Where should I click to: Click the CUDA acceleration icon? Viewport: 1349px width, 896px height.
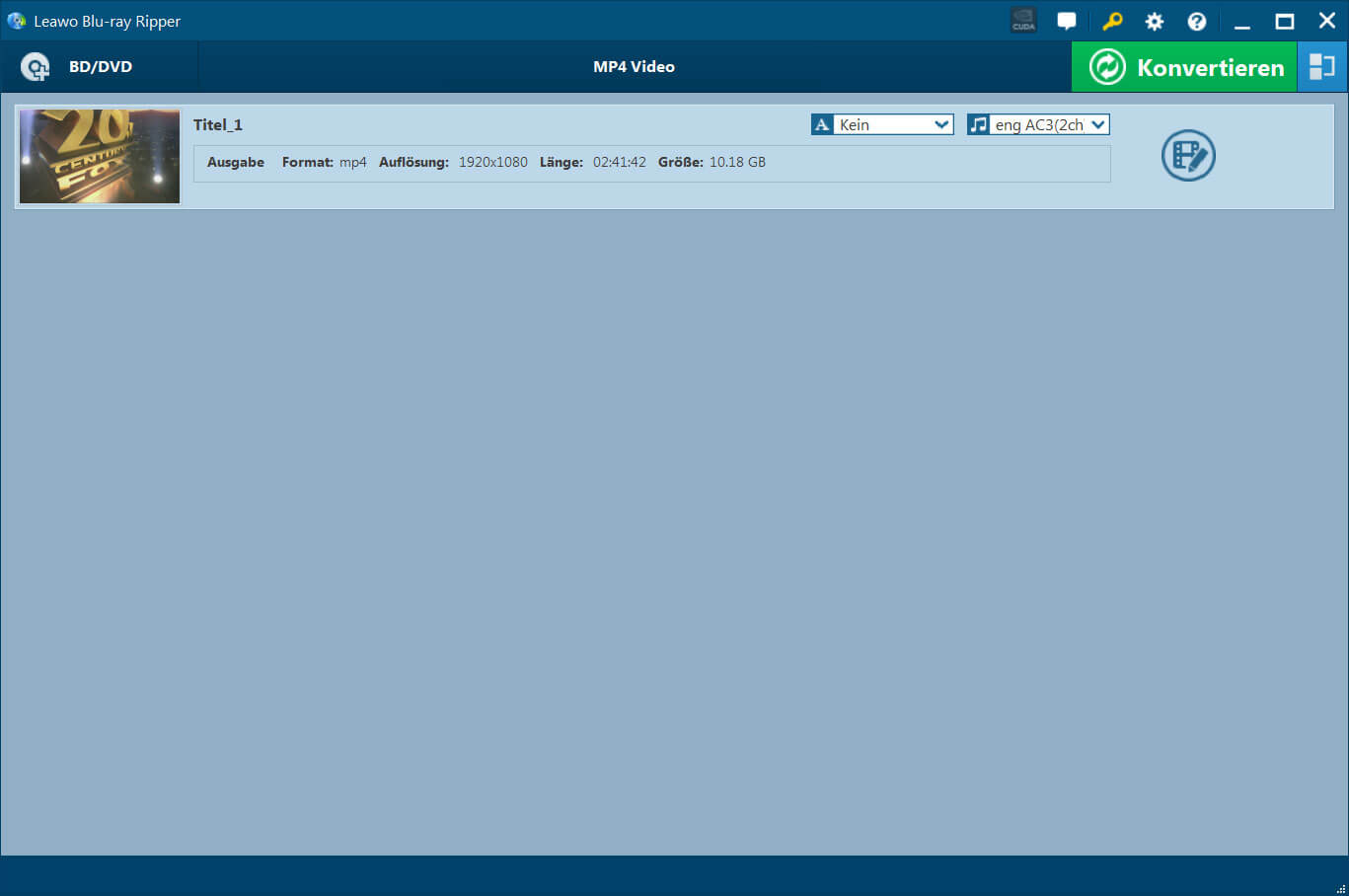[x=1023, y=21]
